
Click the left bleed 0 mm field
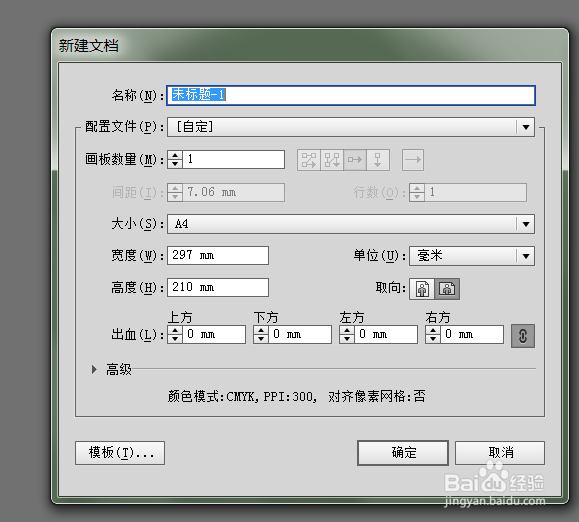pos(386,334)
